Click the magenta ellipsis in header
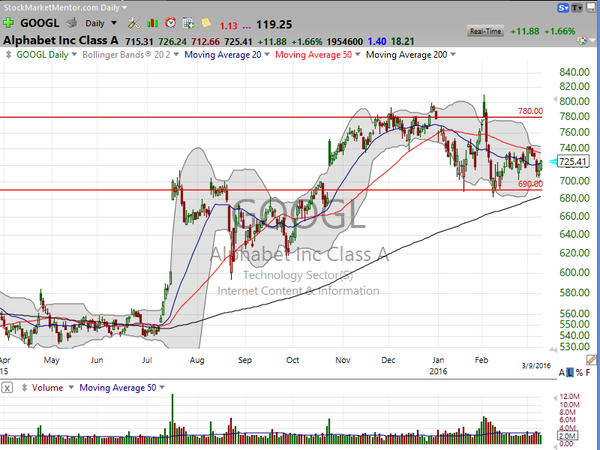Image resolution: width=600 pixels, height=450 pixels. tap(246, 27)
